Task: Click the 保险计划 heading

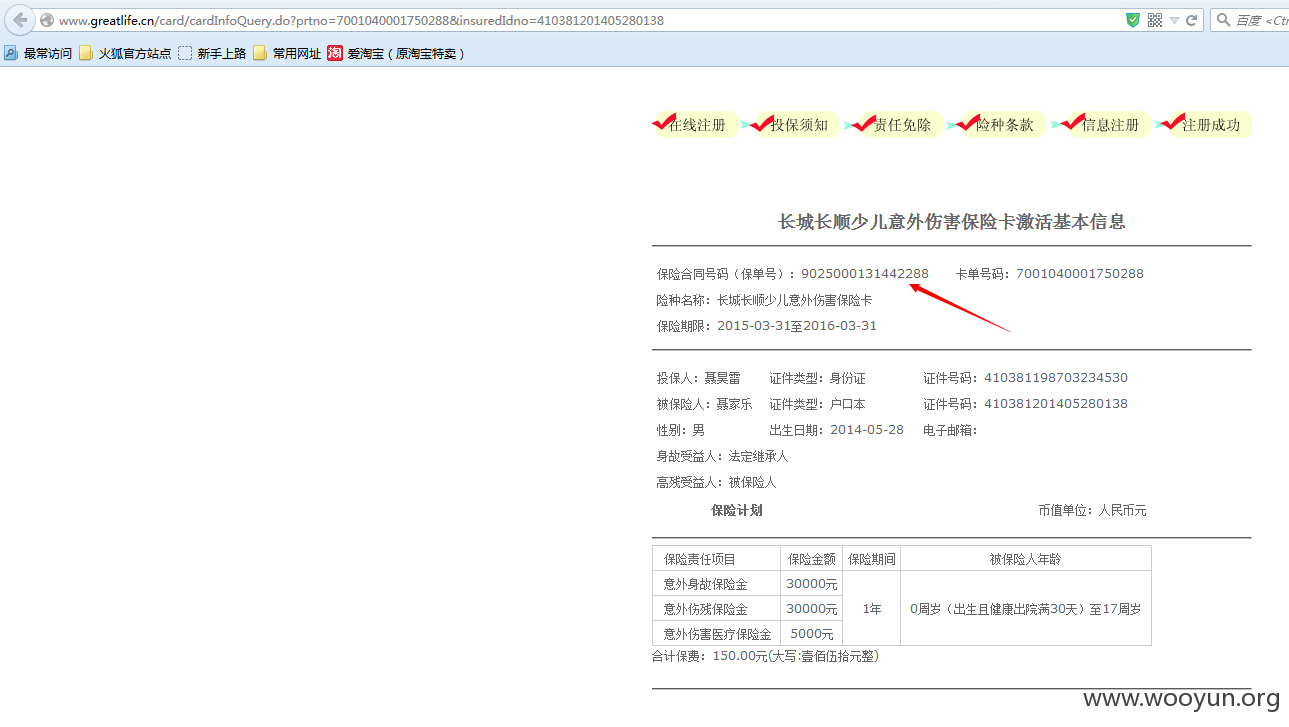Action: 737,510
